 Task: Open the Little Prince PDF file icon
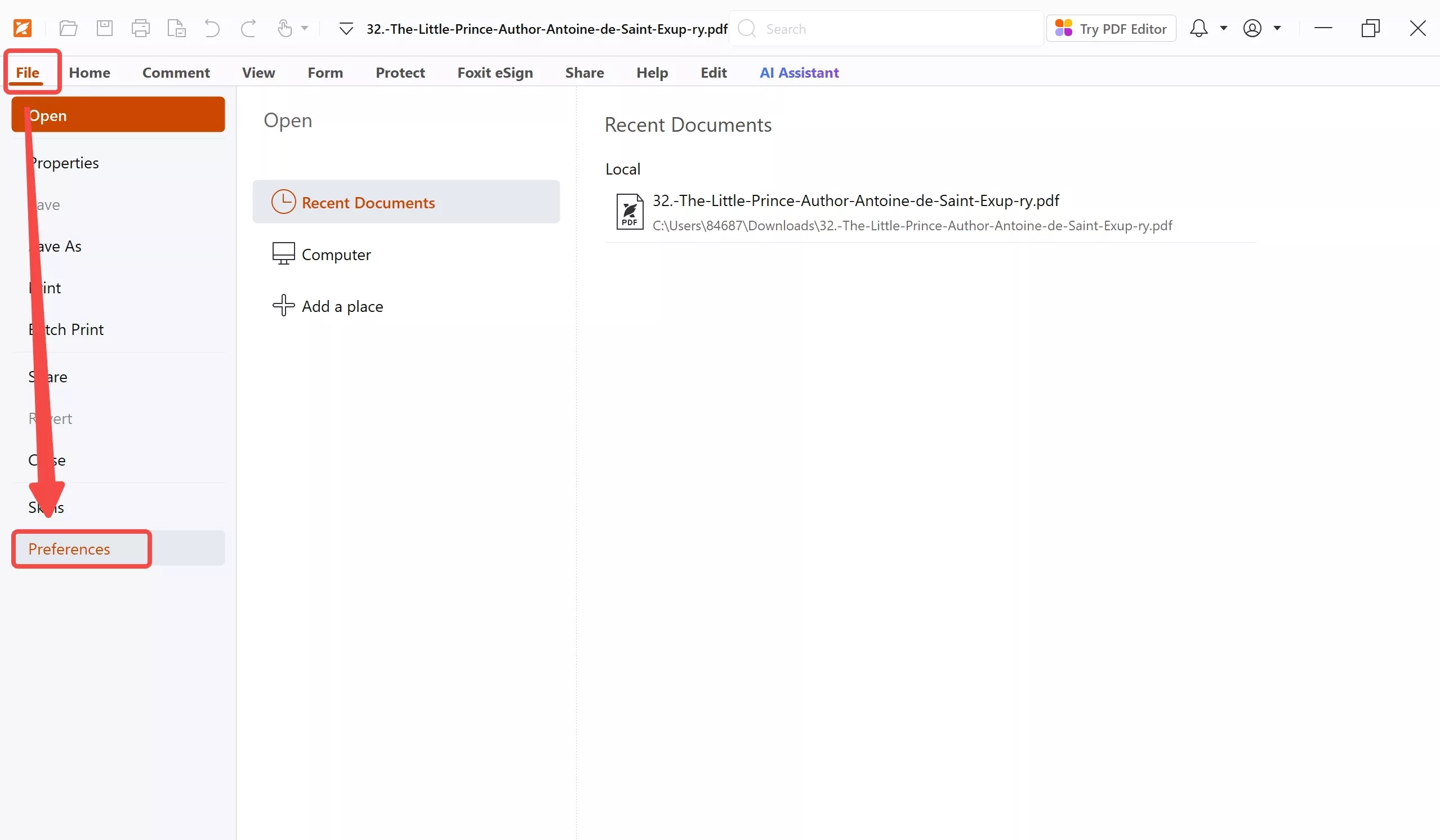[630, 212]
